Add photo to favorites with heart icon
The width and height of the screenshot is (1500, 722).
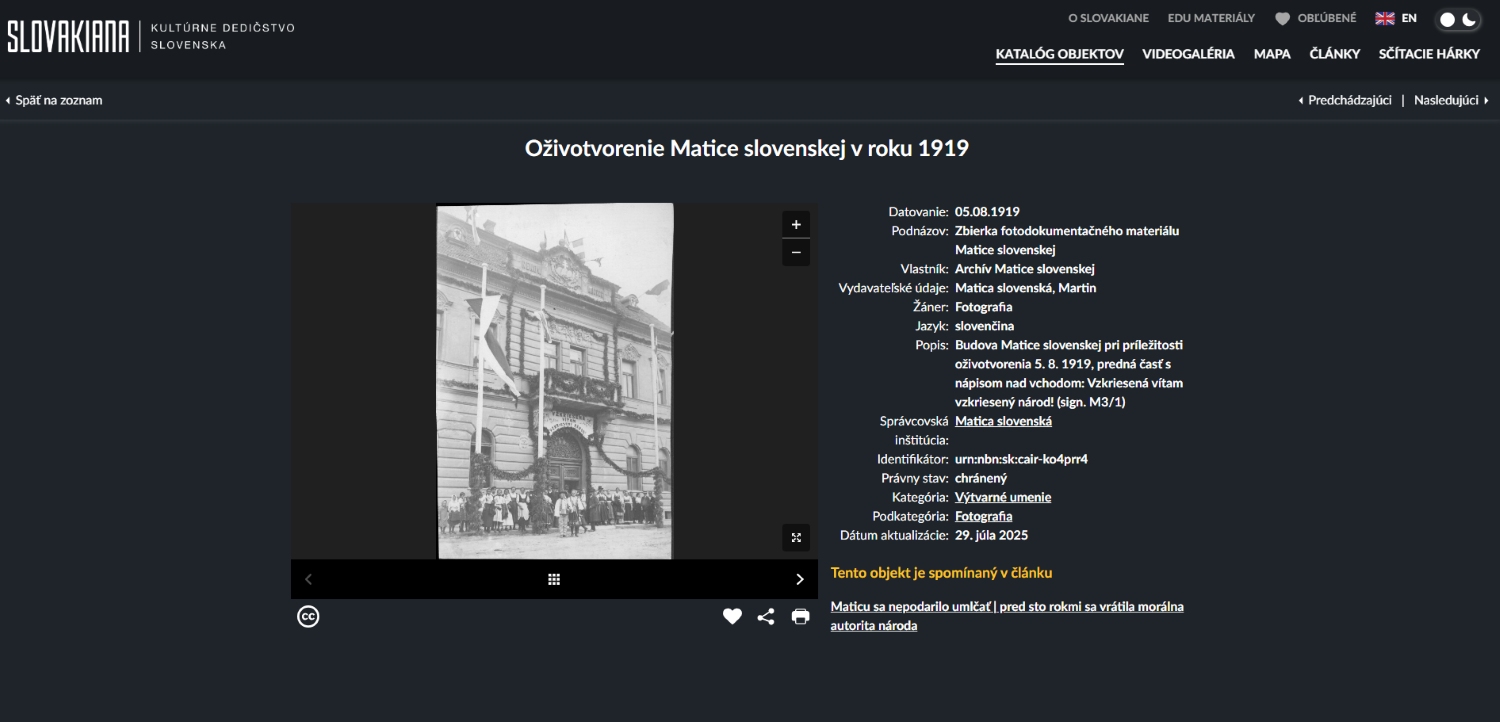coord(732,617)
